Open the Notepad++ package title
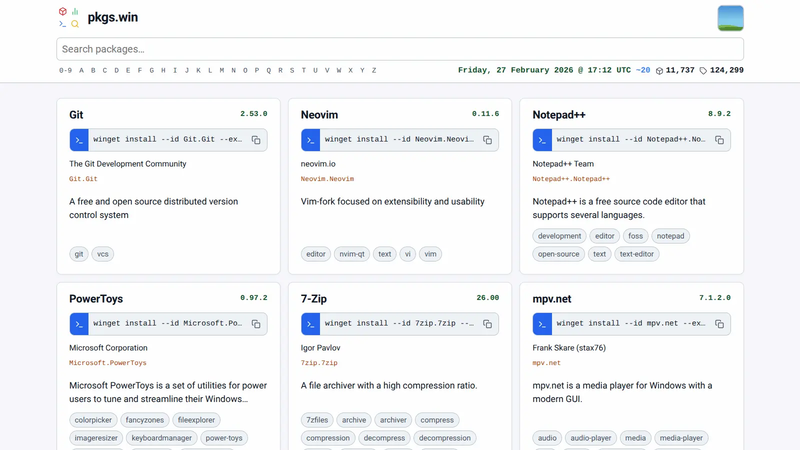The width and height of the screenshot is (800, 450). coord(559,115)
